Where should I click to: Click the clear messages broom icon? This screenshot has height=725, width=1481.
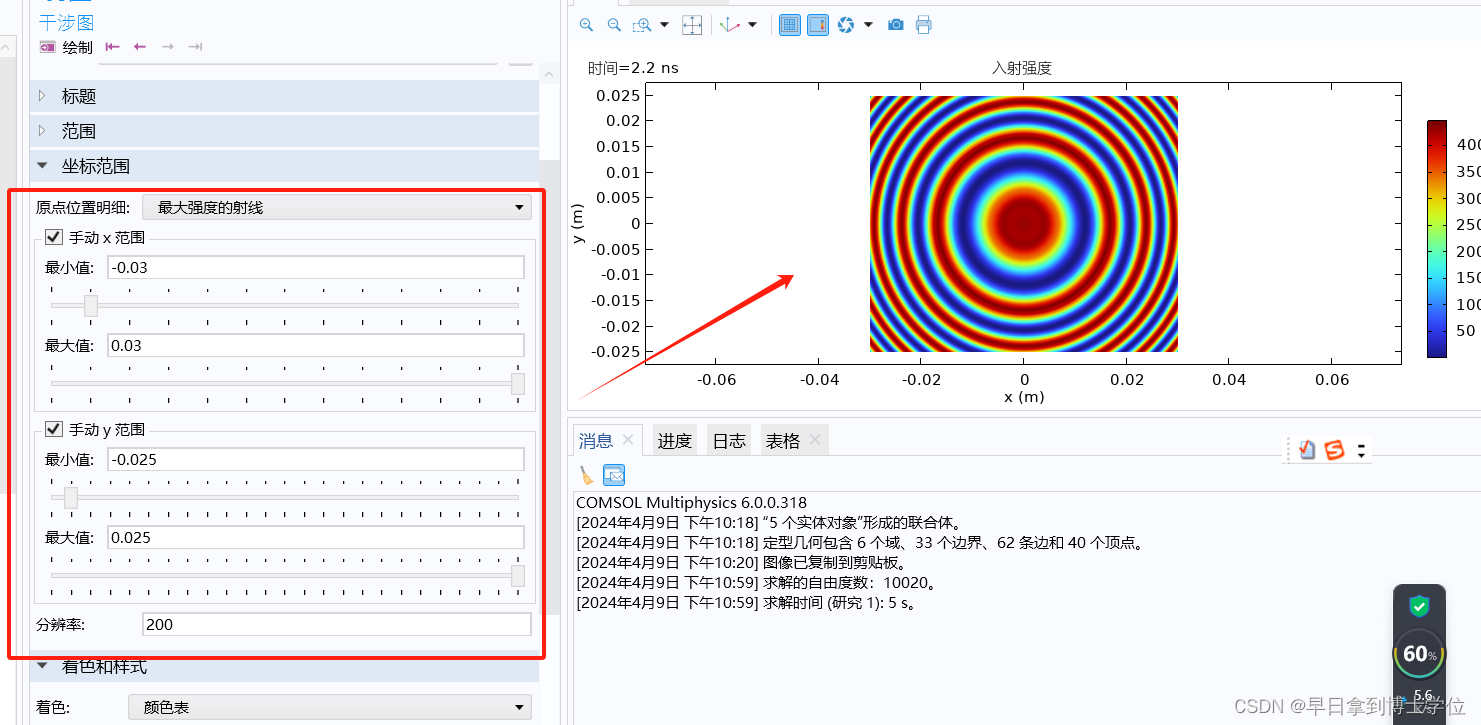[x=587, y=475]
